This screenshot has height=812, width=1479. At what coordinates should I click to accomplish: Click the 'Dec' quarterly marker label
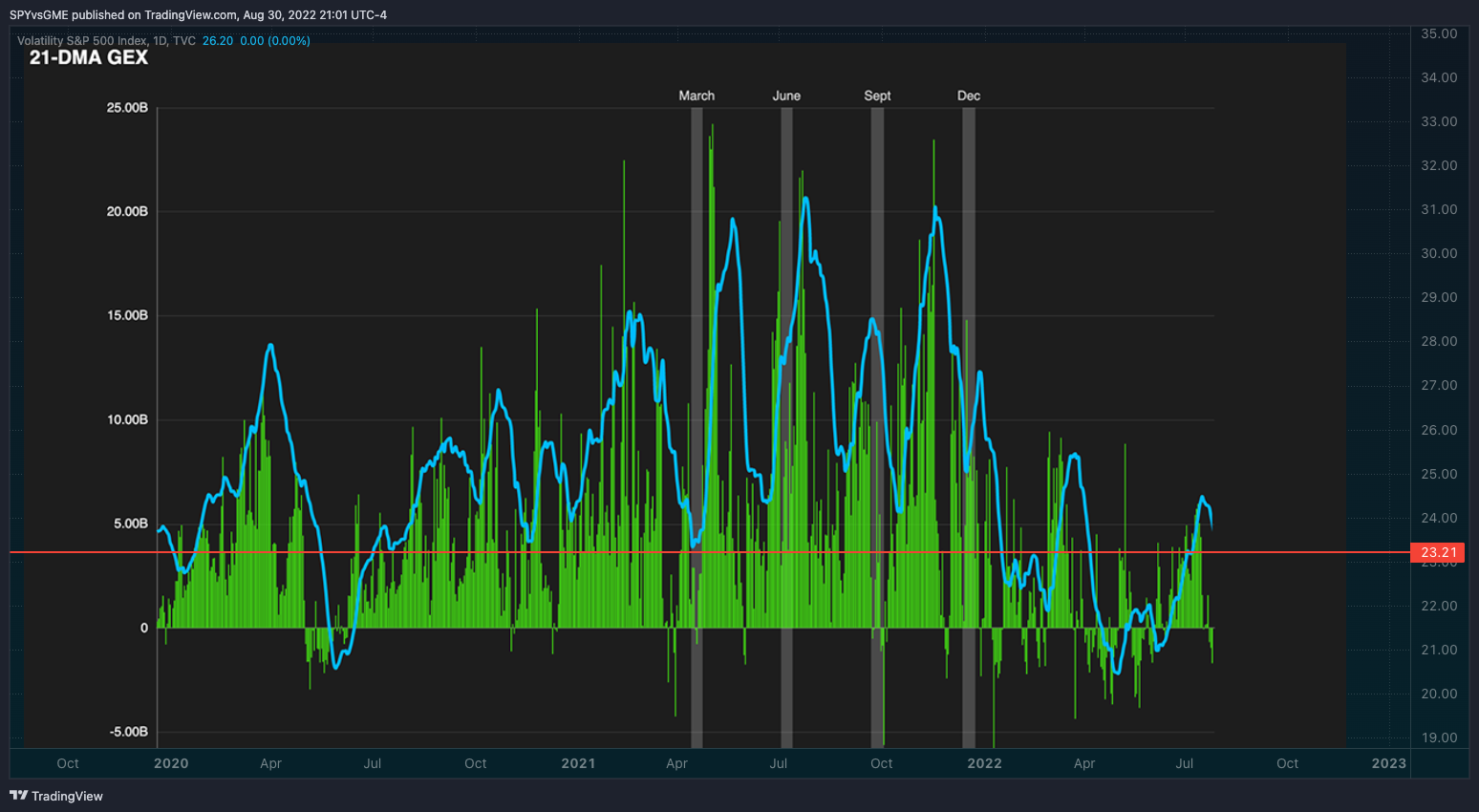click(x=969, y=96)
